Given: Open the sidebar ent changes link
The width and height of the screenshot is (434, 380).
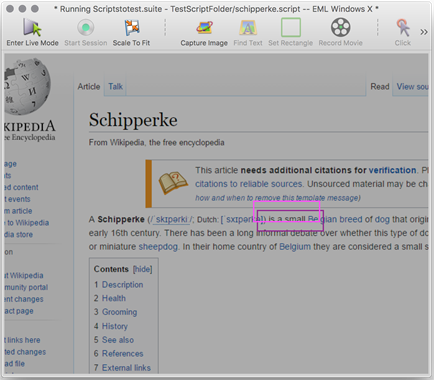Looking at the screenshot, I should (x=24, y=299).
